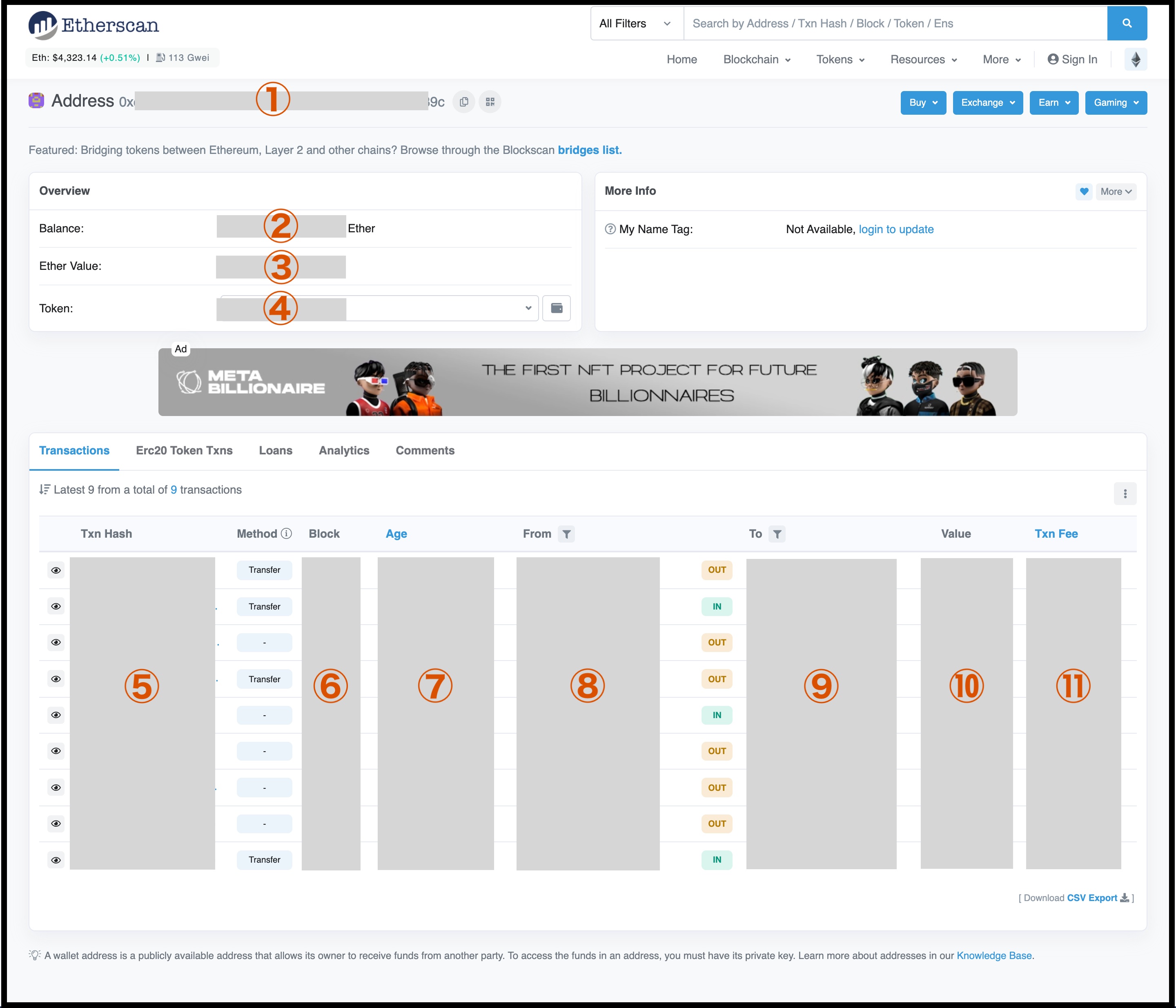Viewport: 1176px width, 1008px height.
Task: Click the blue search magnifier button
Action: coord(1127,23)
